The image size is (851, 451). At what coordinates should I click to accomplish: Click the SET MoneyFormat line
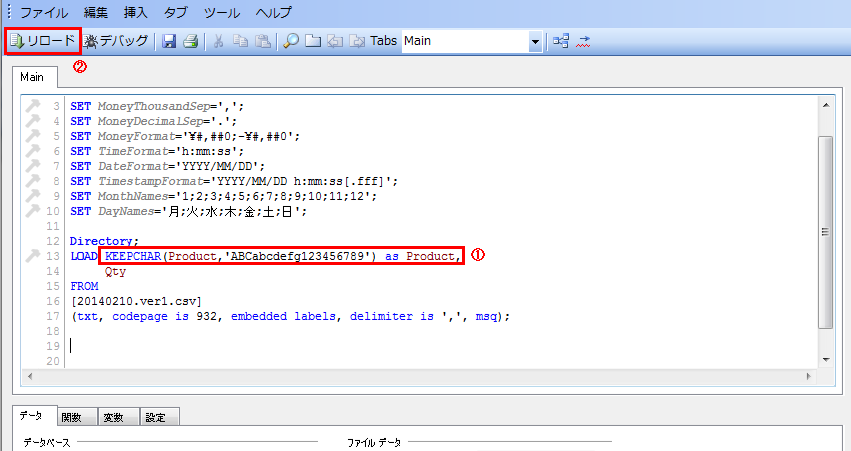(185, 136)
